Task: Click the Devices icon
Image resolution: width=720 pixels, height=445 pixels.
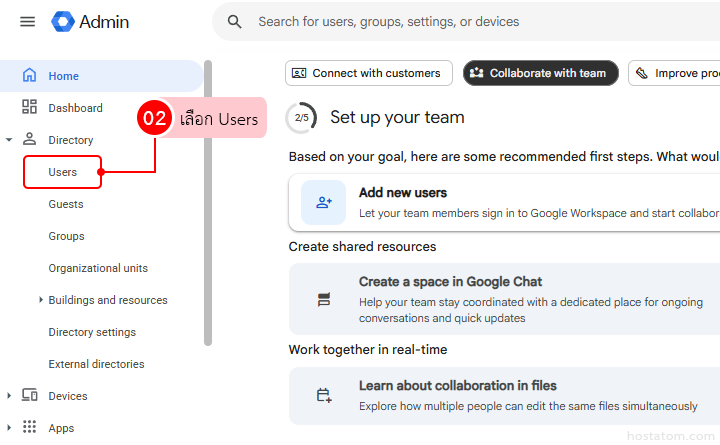Action: tap(29, 395)
